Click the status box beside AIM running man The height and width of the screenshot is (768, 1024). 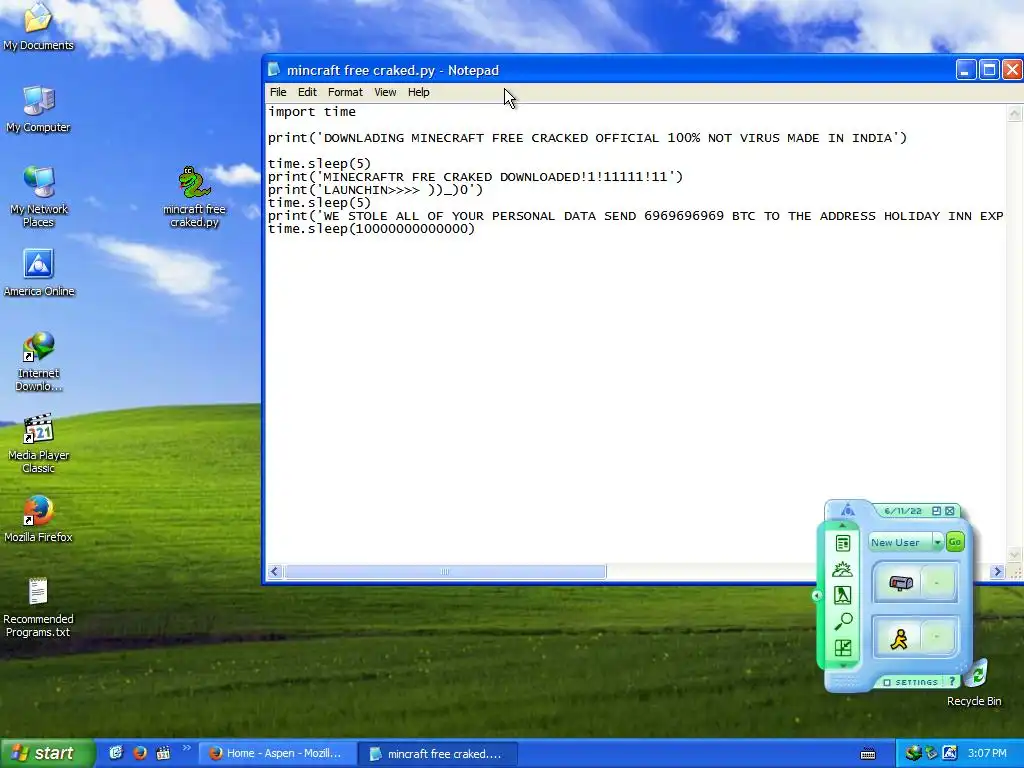point(937,637)
